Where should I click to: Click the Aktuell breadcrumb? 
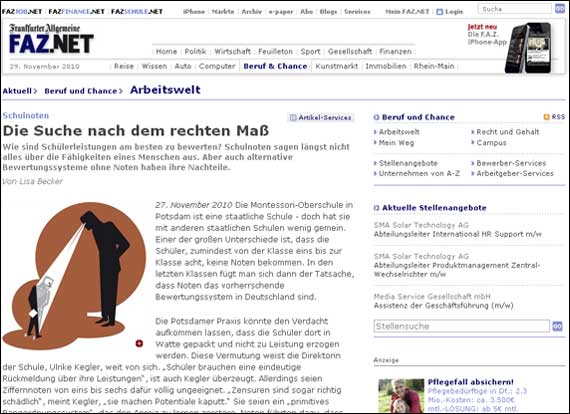click(17, 91)
